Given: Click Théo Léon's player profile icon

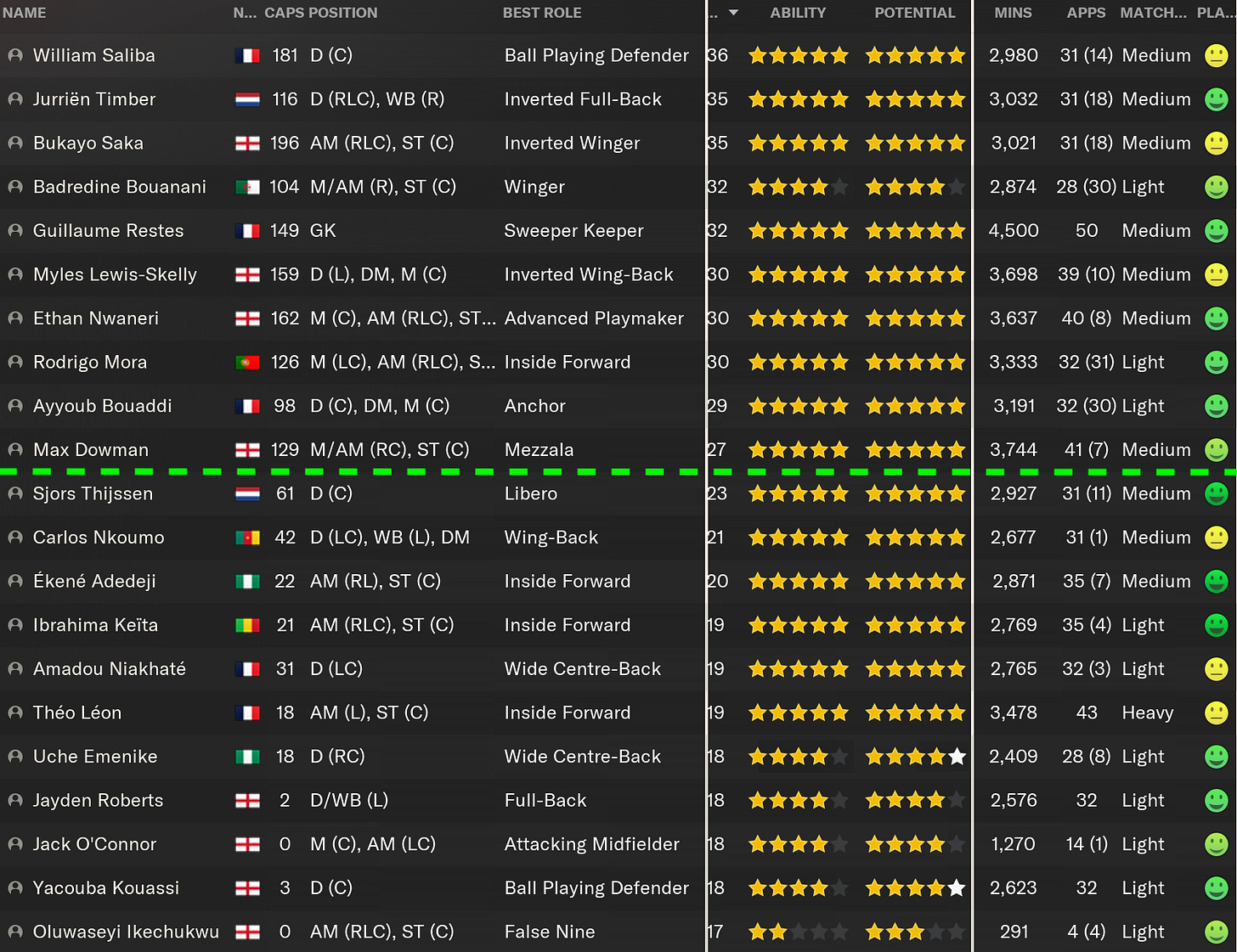Looking at the screenshot, I should pos(15,713).
